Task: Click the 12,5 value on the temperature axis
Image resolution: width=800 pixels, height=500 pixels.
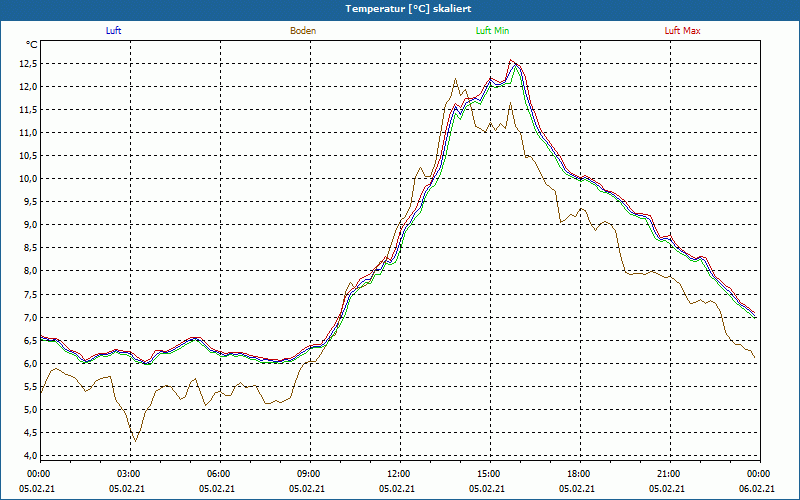Action: (28, 64)
